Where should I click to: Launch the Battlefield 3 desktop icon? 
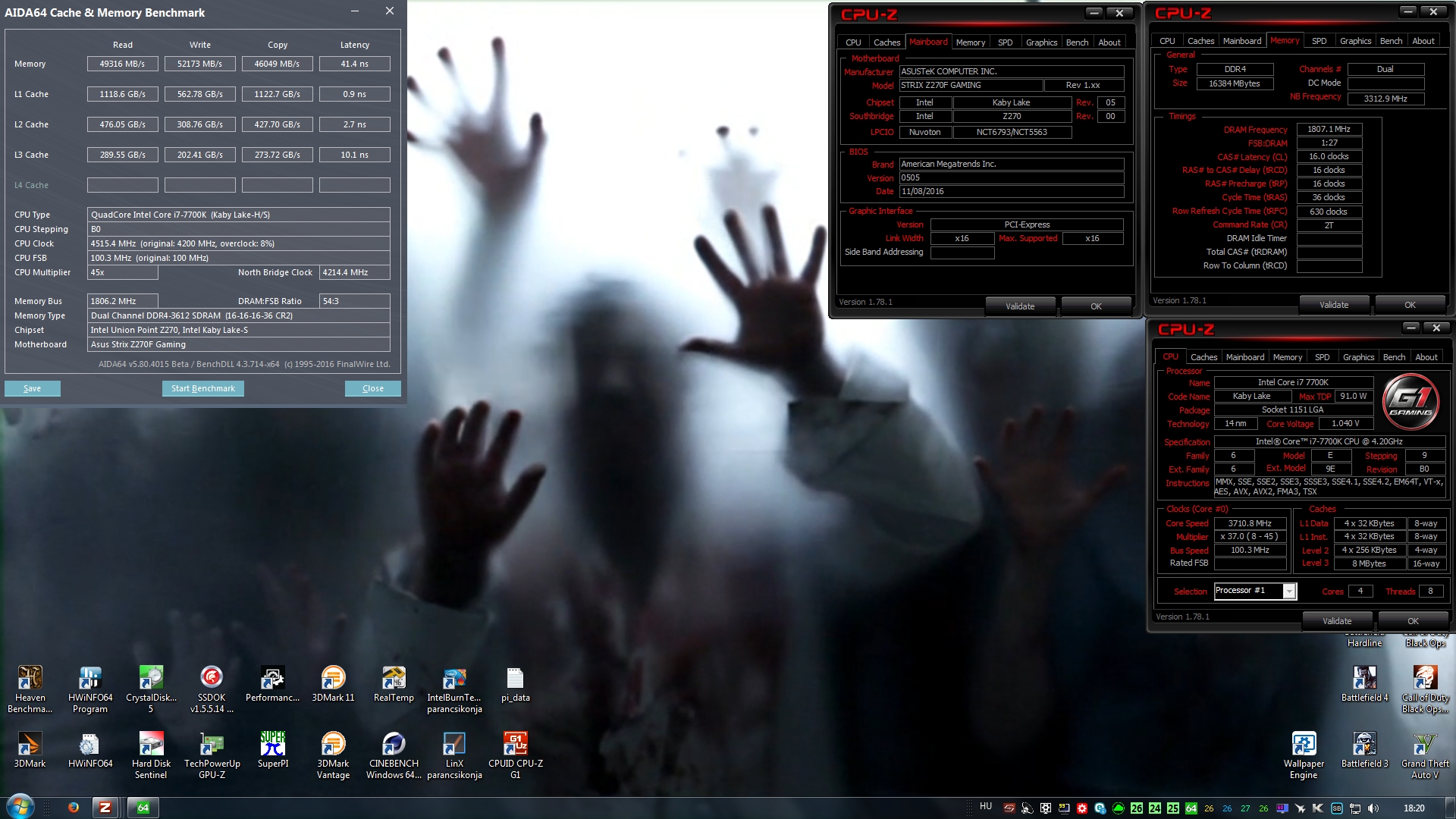[x=1364, y=749]
